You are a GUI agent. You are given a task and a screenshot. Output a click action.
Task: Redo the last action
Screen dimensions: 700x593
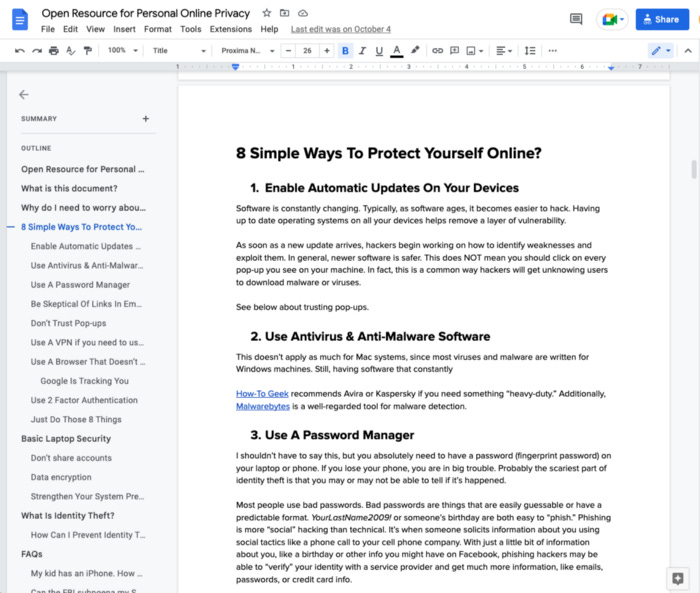click(37, 51)
